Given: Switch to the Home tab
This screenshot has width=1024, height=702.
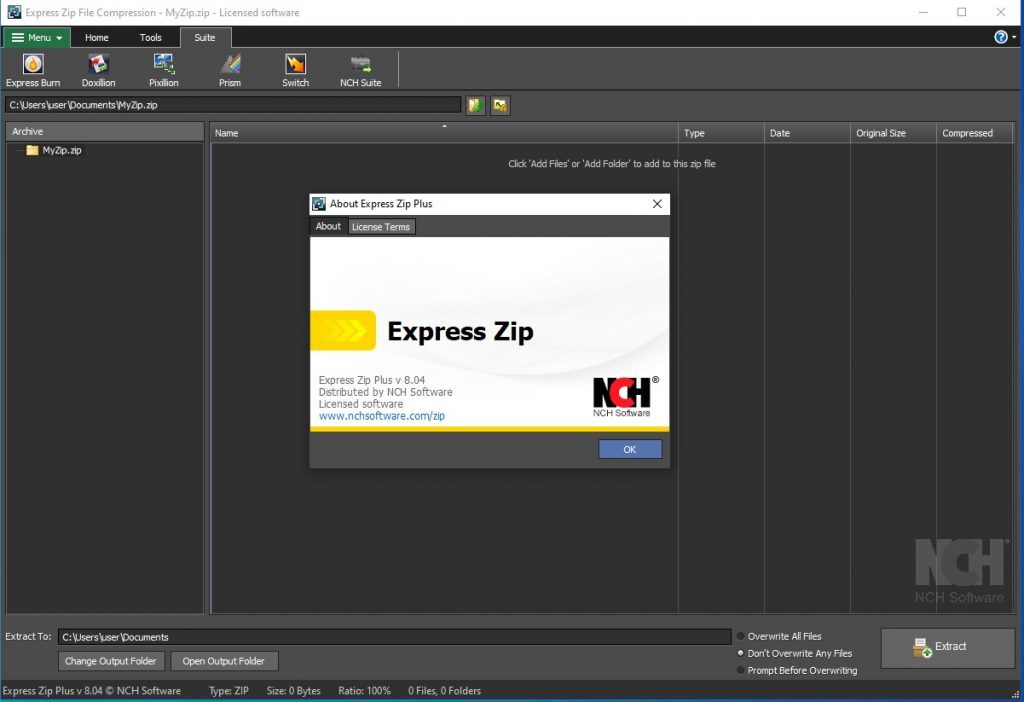Looking at the screenshot, I should coord(97,37).
